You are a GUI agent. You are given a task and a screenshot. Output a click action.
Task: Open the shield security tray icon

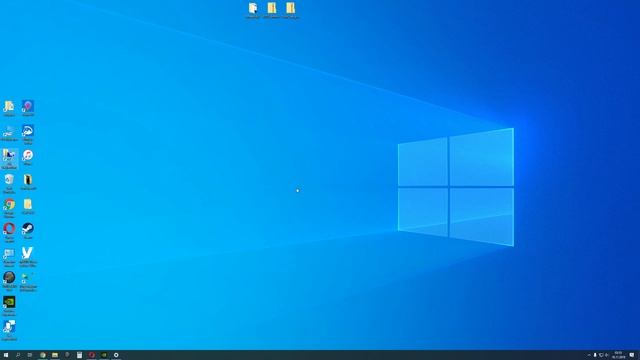click(x=601, y=355)
